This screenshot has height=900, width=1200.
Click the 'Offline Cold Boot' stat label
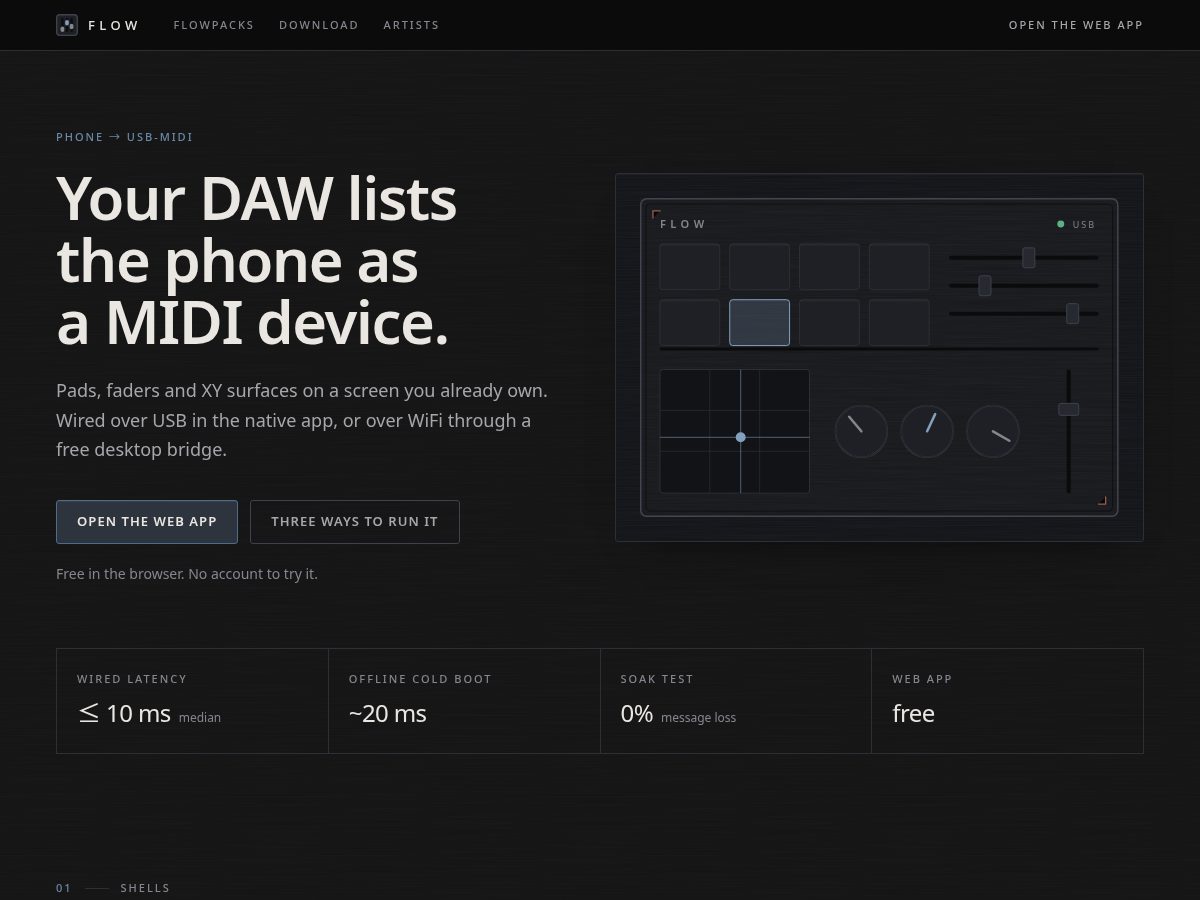point(420,679)
